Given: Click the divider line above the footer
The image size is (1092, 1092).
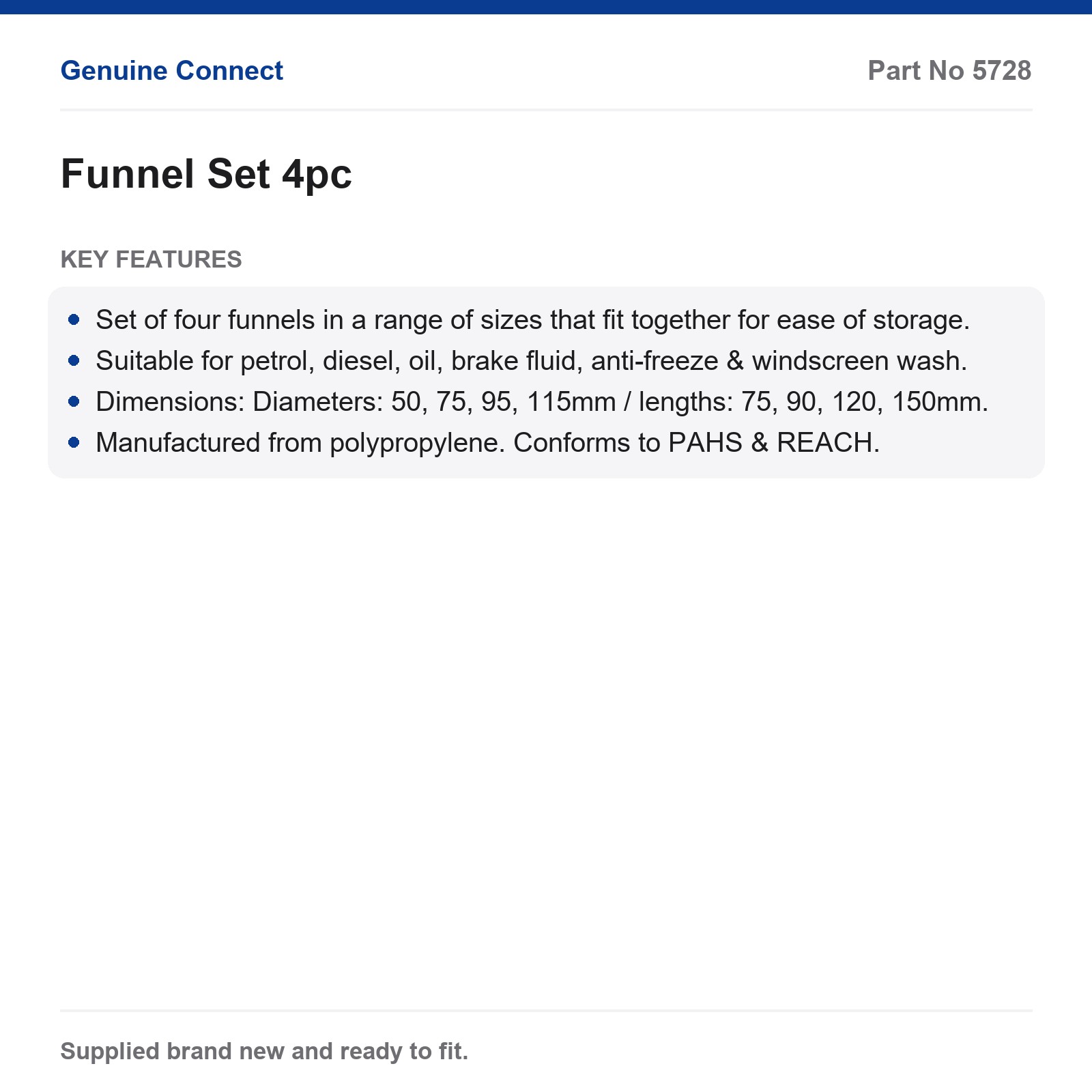Looking at the screenshot, I should pos(546,1010).
